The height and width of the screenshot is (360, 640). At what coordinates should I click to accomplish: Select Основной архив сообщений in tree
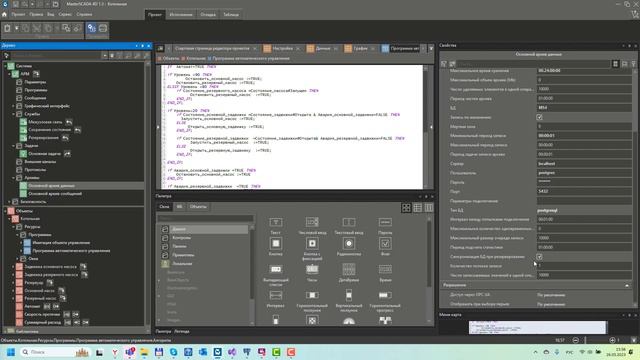(x=55, y=194)
